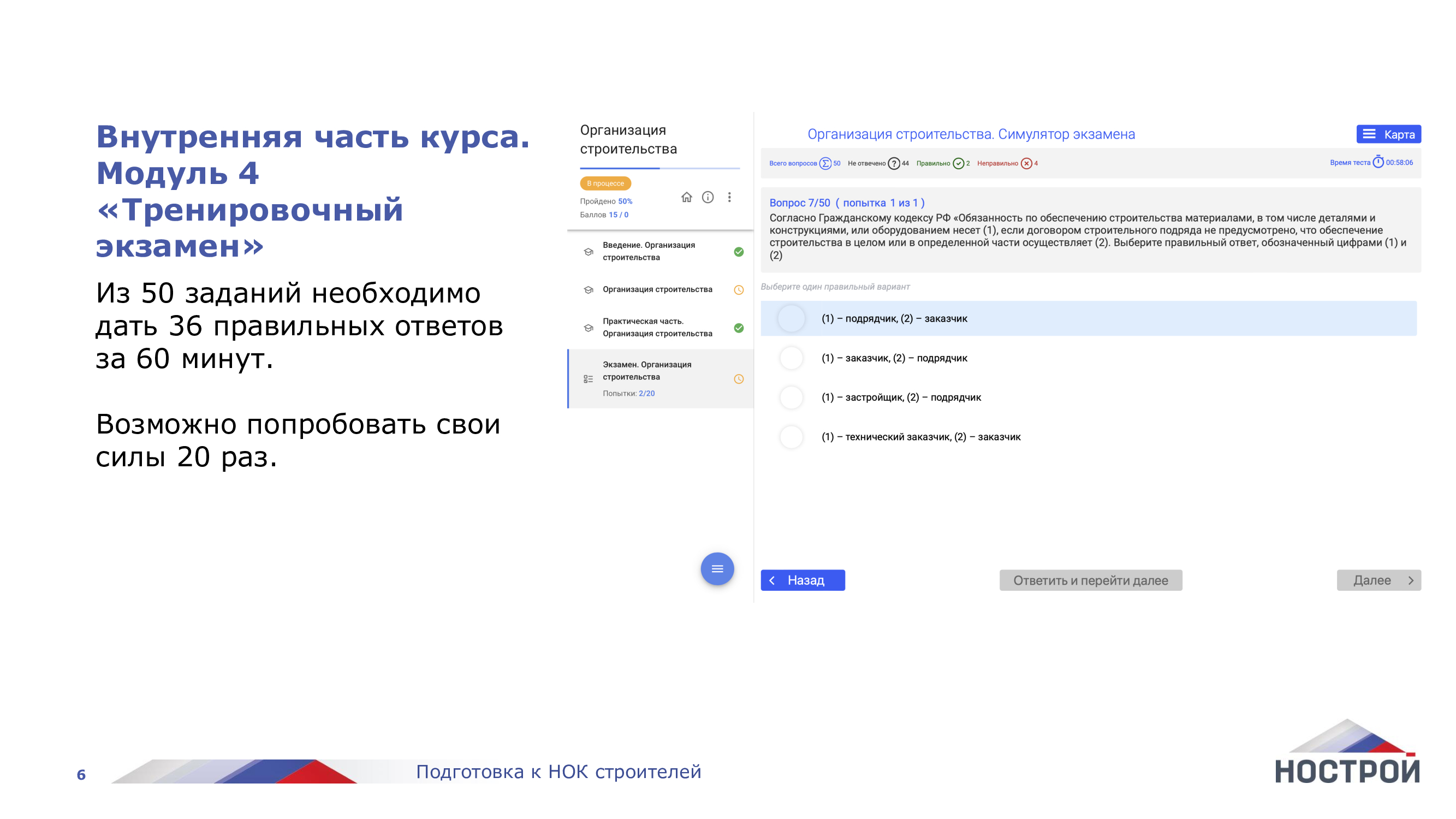Open the three-dot more options menu
The image size is (1456, 819).
(x=729, y=197)
